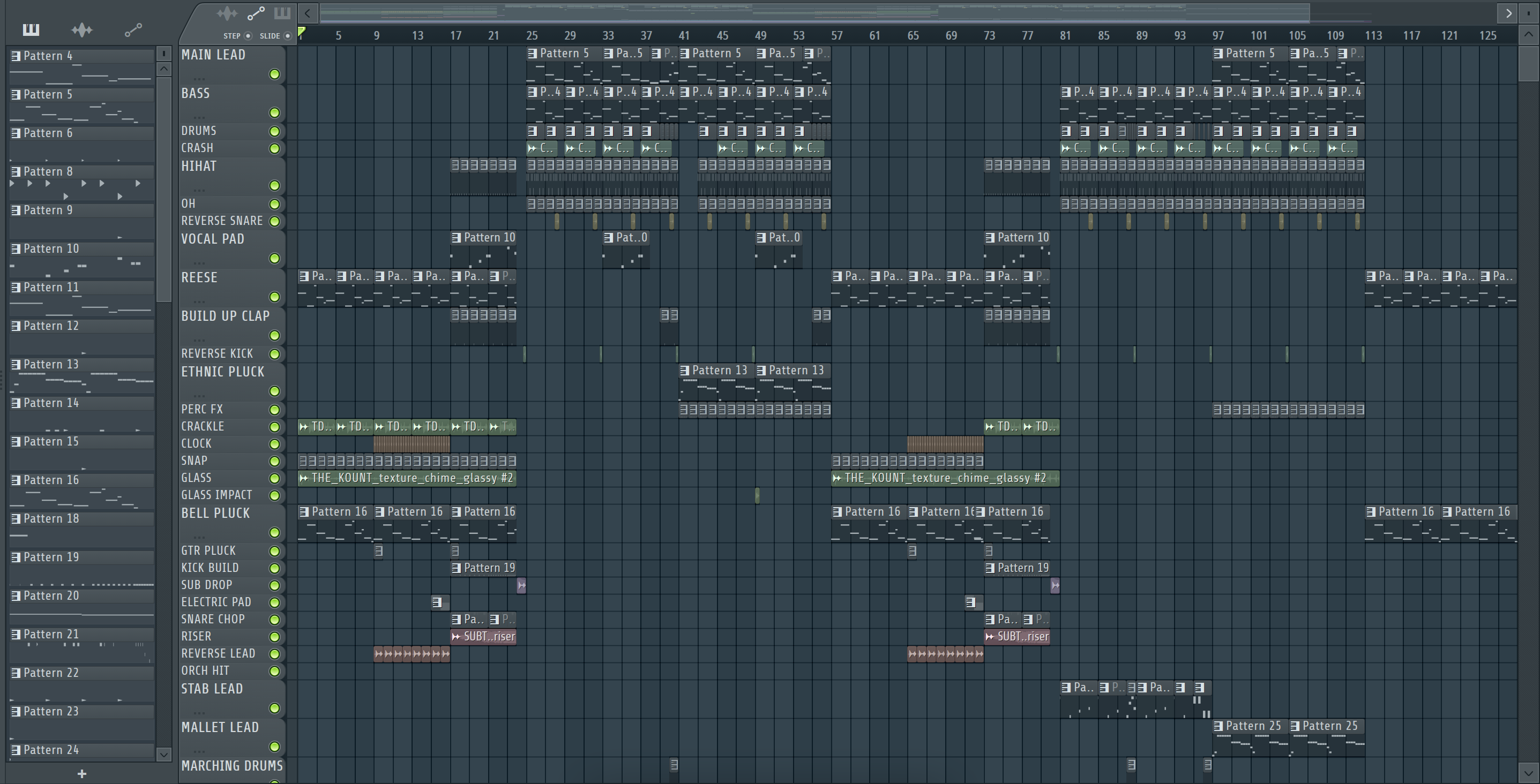This screenshot has height=784, width=1540.
Task: Mute the MAIN LEAD track
Action: (274, 74)
